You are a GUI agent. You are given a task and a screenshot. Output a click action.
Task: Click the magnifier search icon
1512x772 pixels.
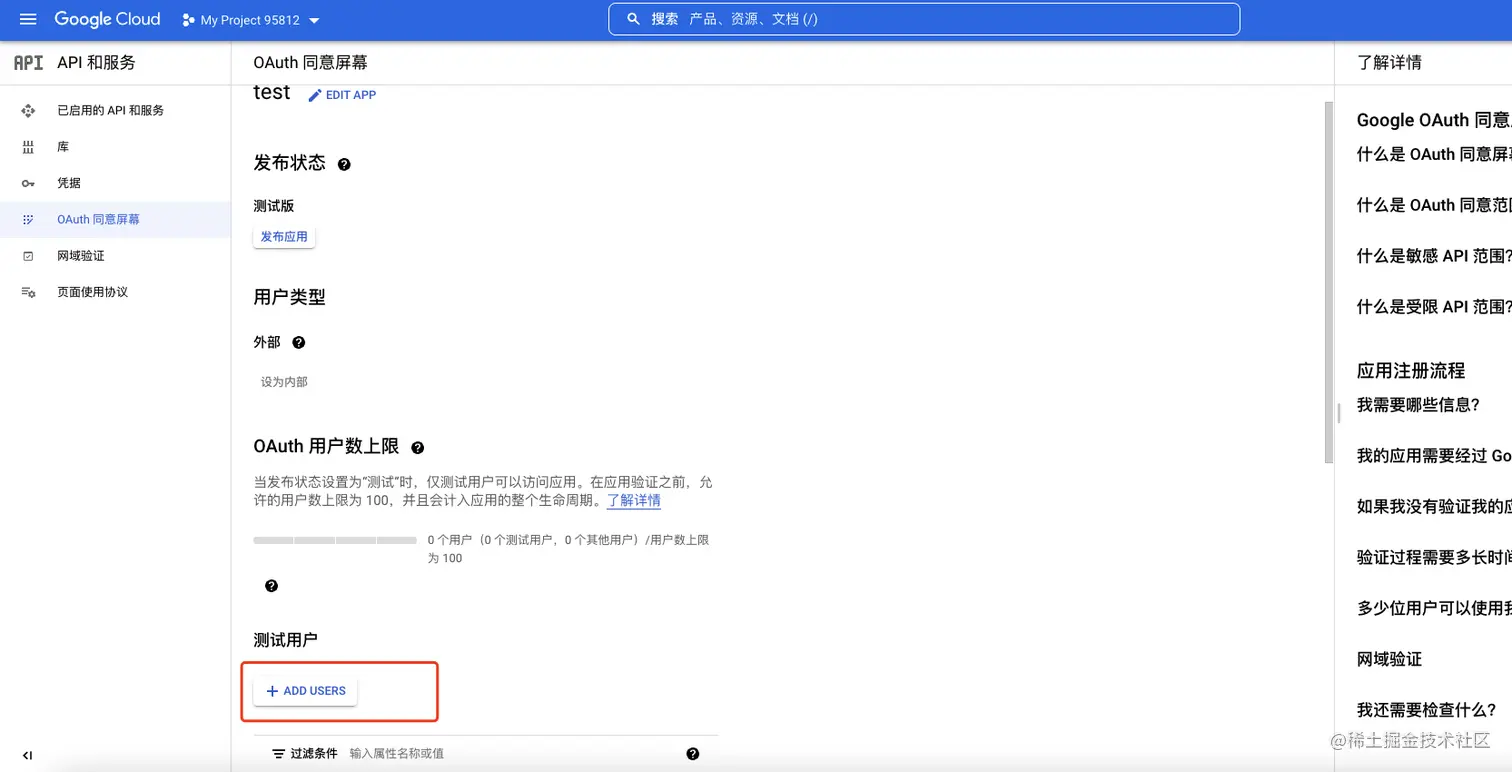(x=633, y=19)
